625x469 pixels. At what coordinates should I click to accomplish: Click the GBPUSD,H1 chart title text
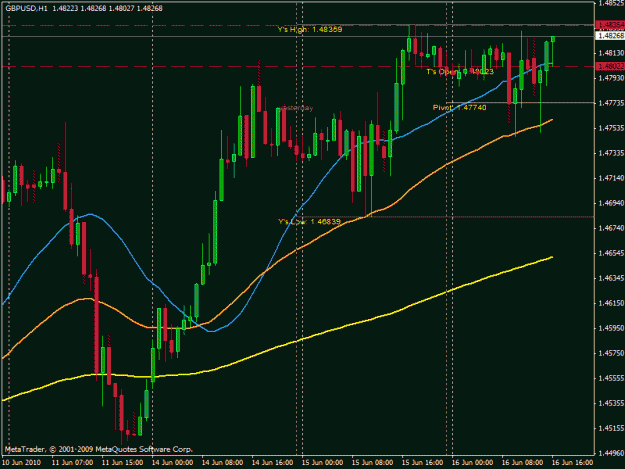click(26, 8)
